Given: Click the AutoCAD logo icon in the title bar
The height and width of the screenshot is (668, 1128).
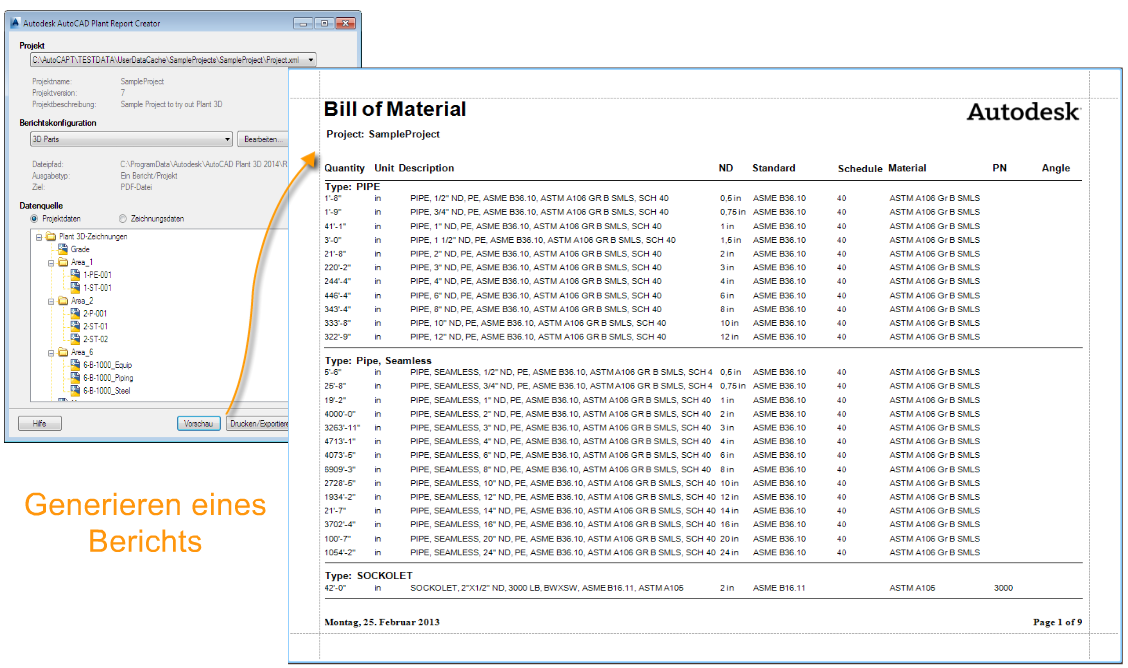Looking at the screenshot, I should point(15,23).
